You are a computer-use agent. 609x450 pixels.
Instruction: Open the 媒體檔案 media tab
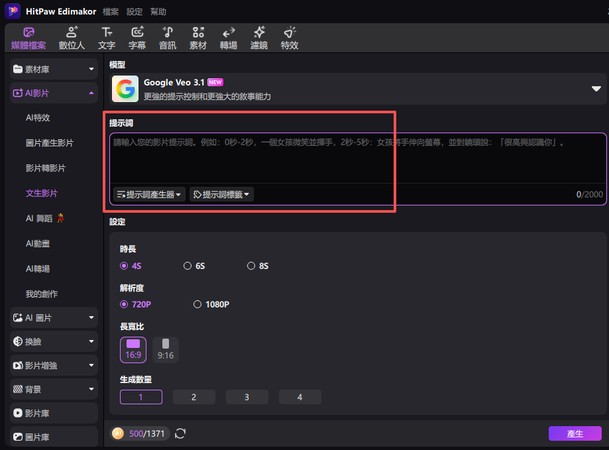pos(28,38)
